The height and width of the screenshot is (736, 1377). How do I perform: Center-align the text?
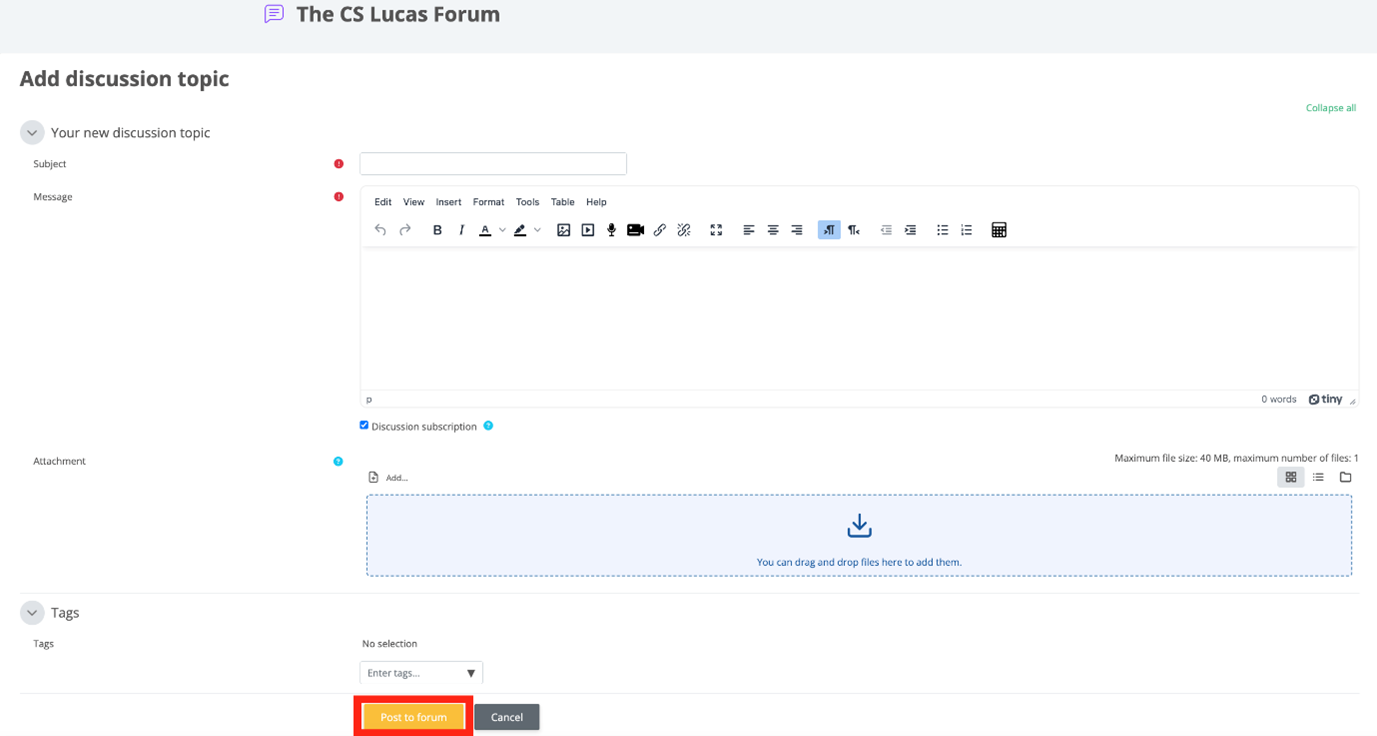[x=773, y=230]
